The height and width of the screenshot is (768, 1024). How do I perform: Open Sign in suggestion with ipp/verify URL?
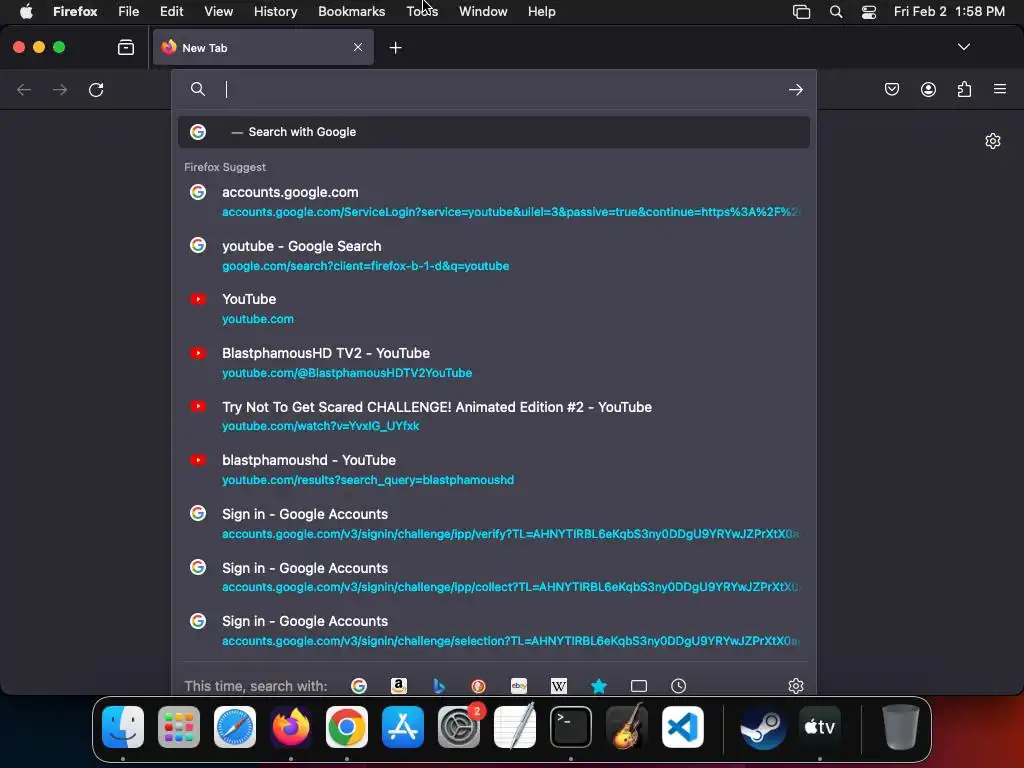(x=494, y=524)
